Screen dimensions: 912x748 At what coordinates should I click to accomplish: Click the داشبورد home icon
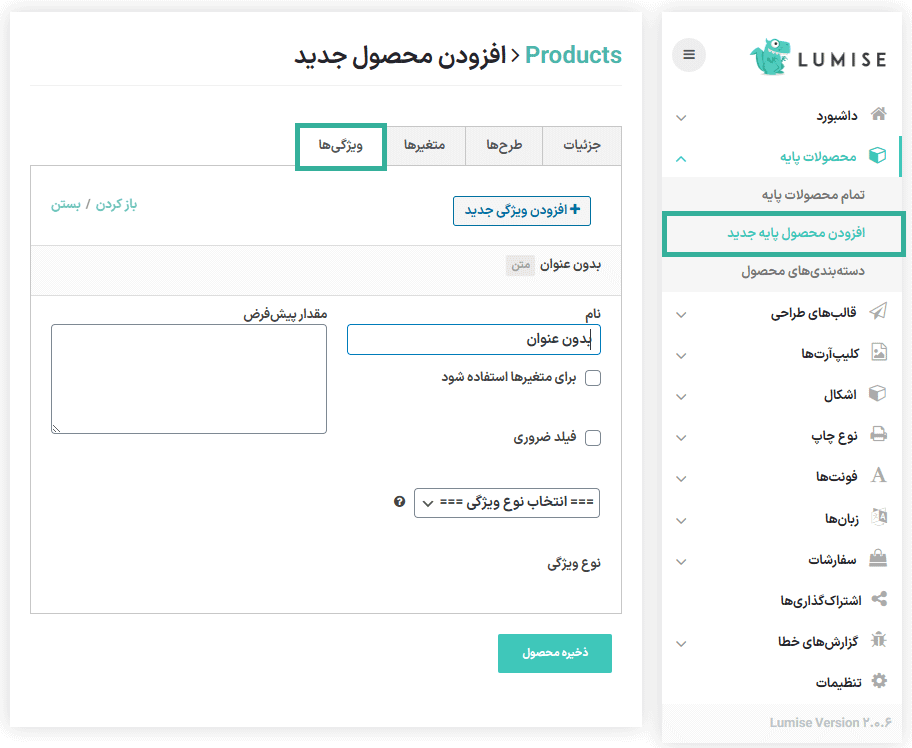pos(878,115)
